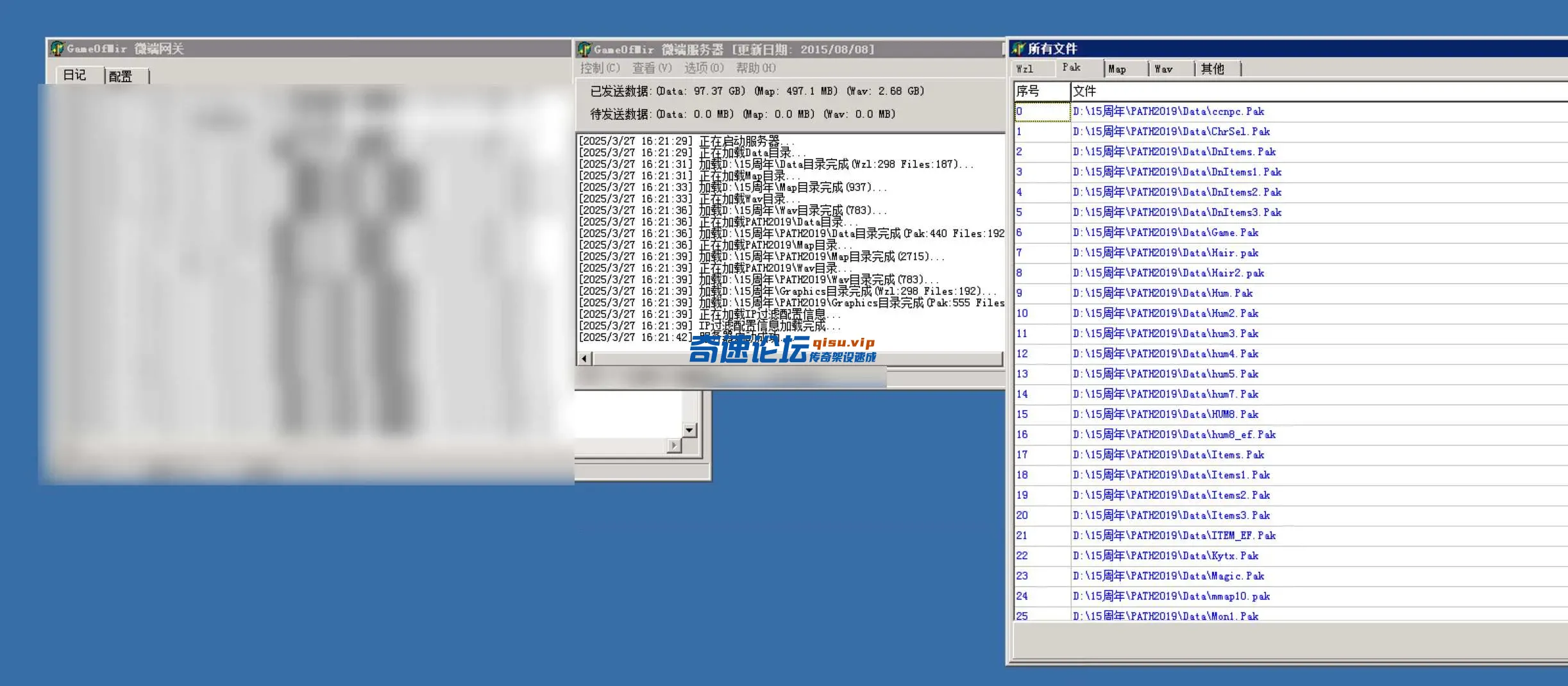Select row hum3.Pak in file list
Screen dimensions: 1568x686
click(1291, 333)
